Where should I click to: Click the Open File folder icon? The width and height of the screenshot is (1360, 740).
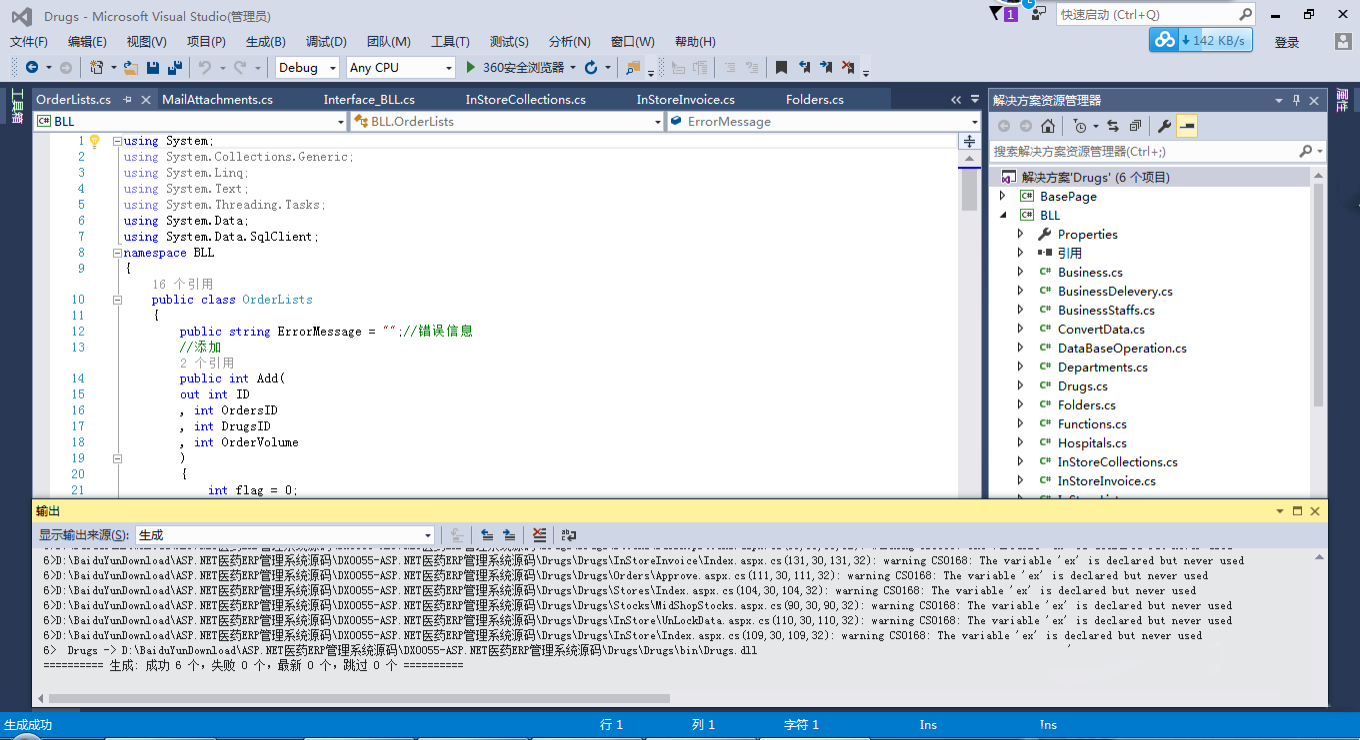pyautogui.click(x=131, y=67)
